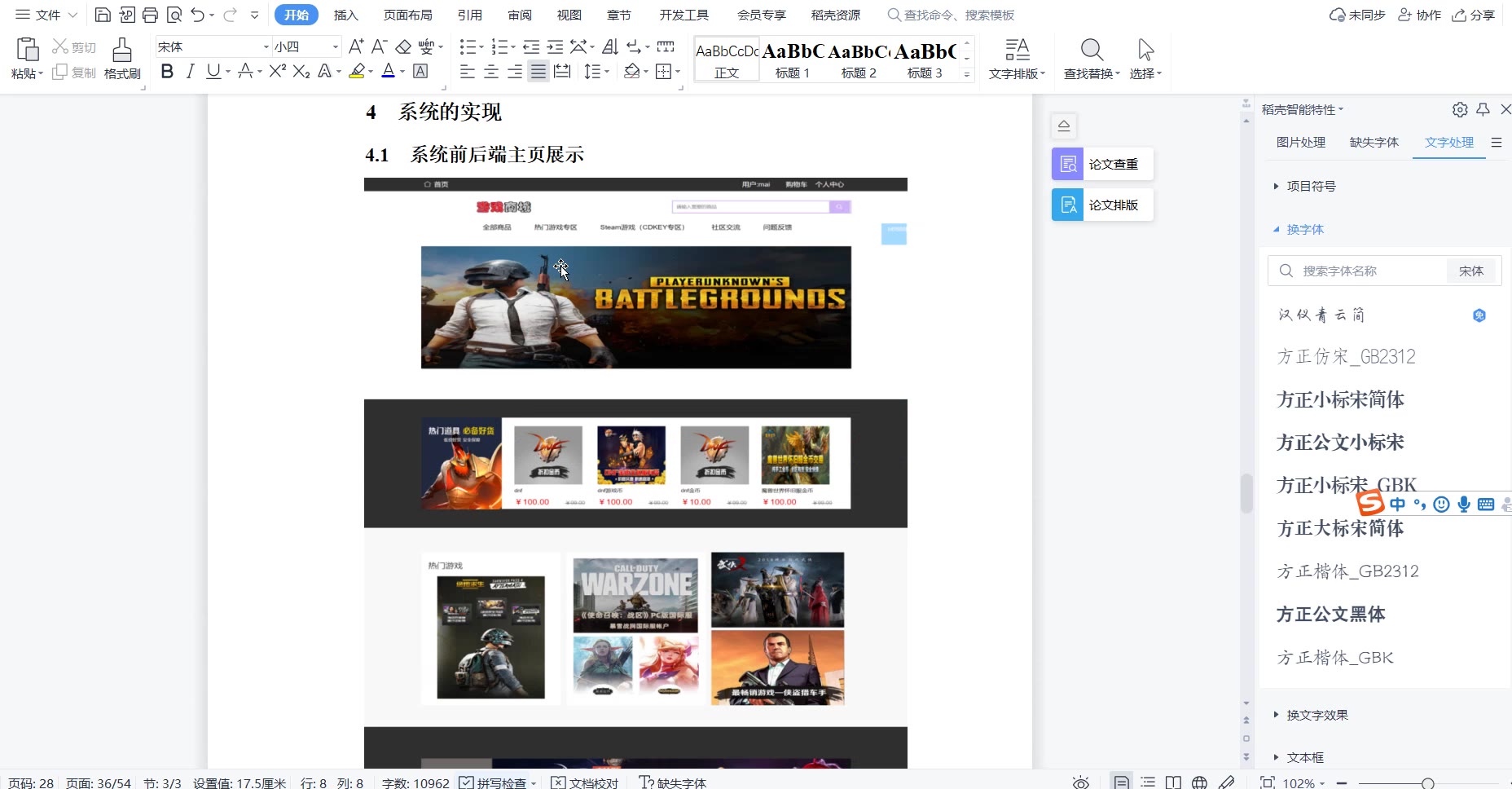Toggle underline formatting
Screen dimensions: 1512x789
coord(213,71)
